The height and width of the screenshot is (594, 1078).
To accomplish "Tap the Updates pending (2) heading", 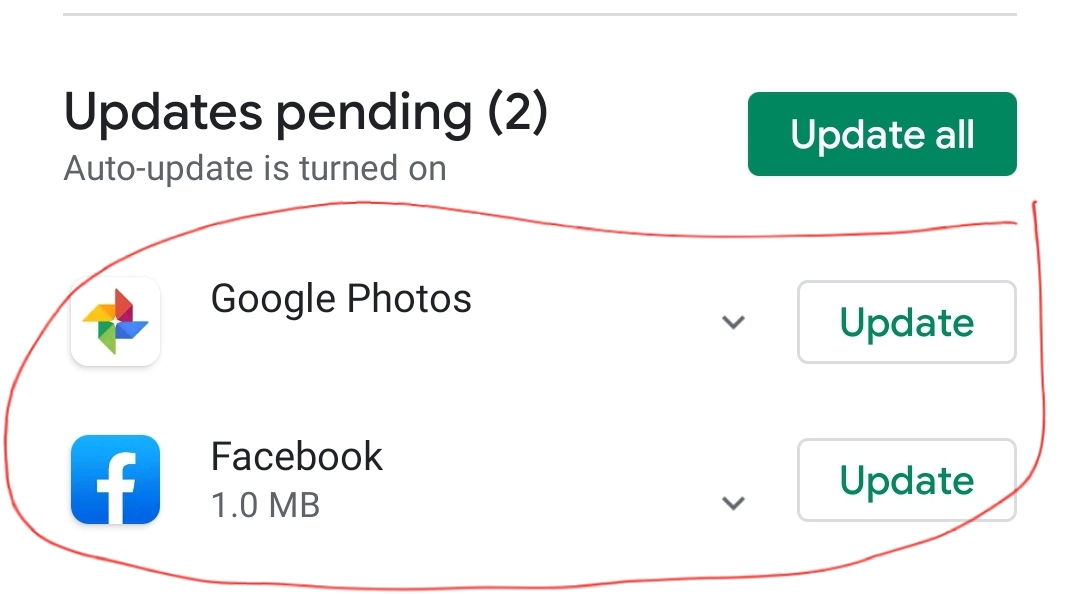I will click(x=306, y=113).
